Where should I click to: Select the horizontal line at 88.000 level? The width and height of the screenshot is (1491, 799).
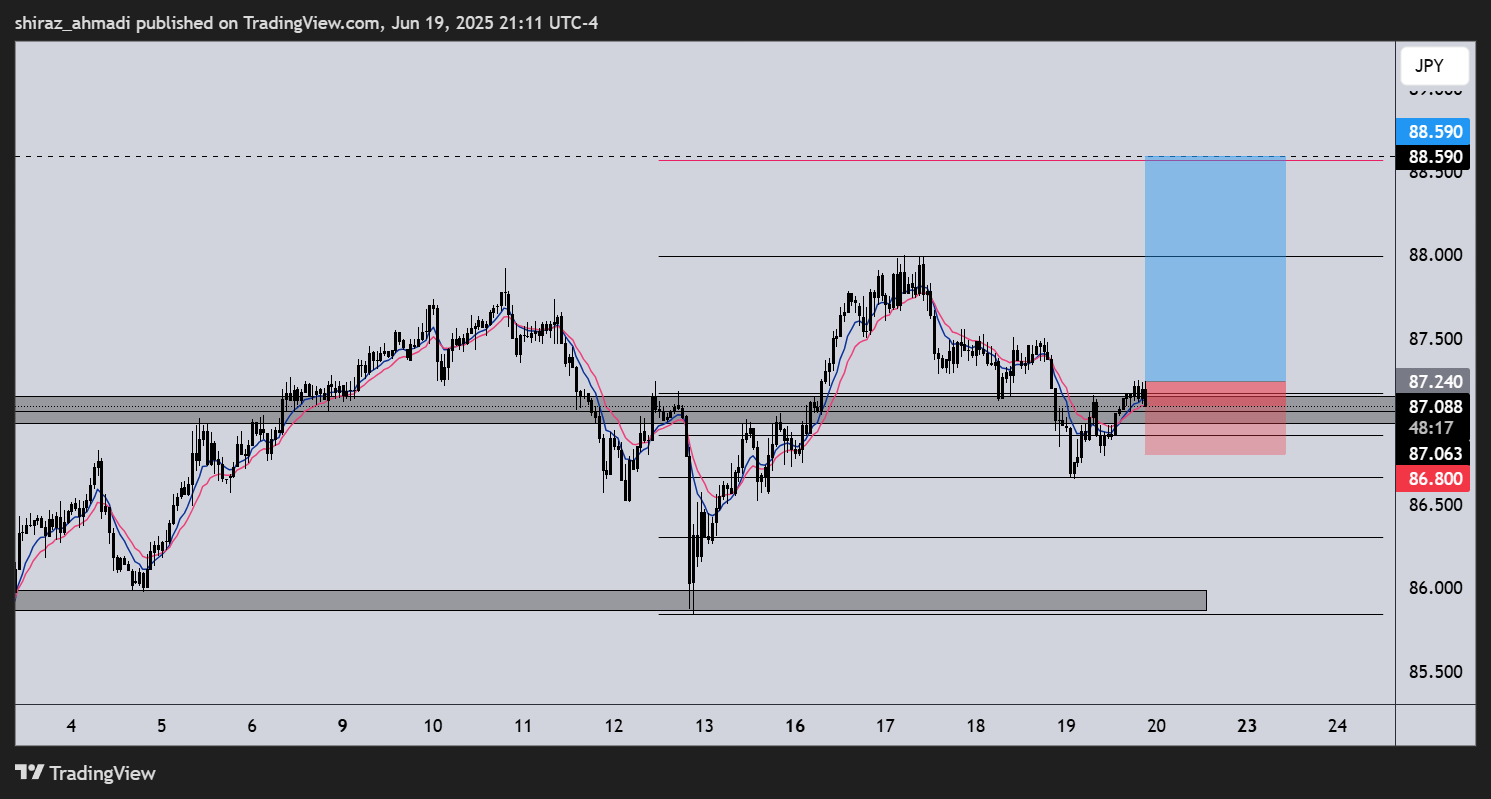point(1020,256)
